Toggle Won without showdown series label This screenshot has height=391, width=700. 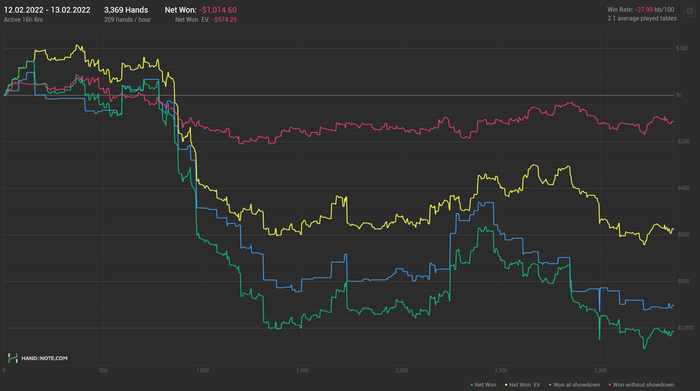coord(643,385)
